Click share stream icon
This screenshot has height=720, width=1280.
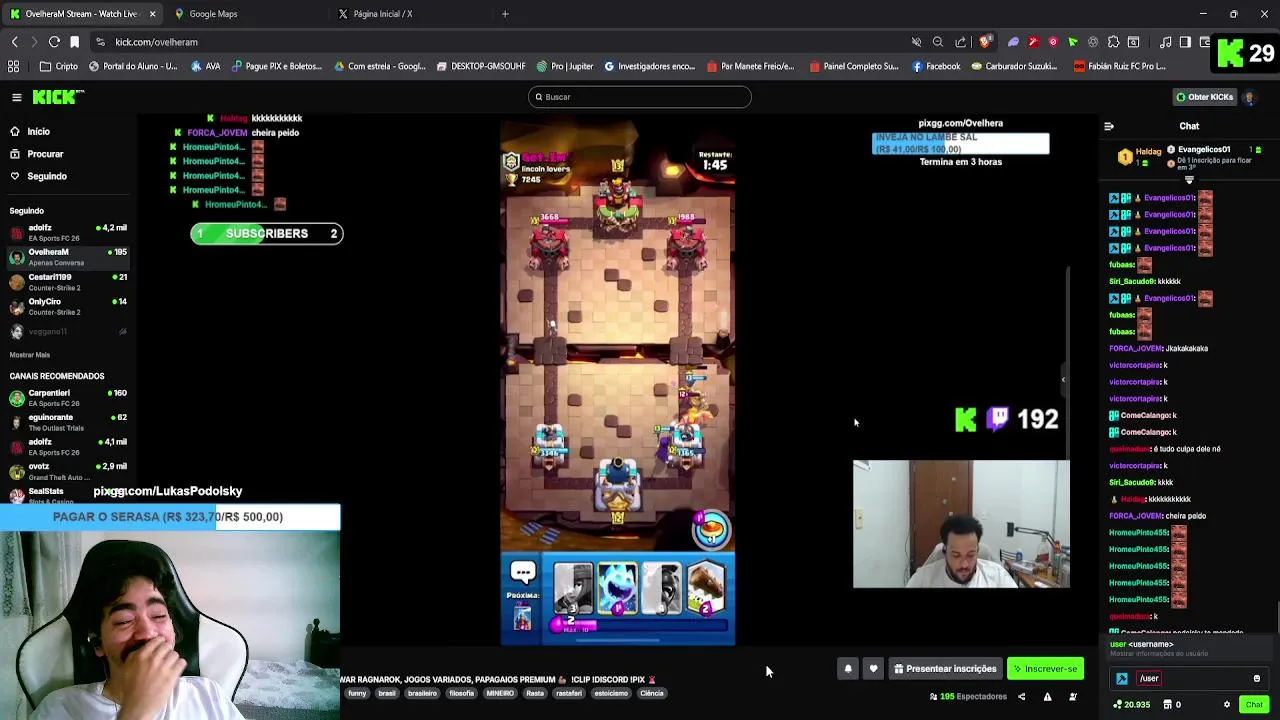(1021, 697)
